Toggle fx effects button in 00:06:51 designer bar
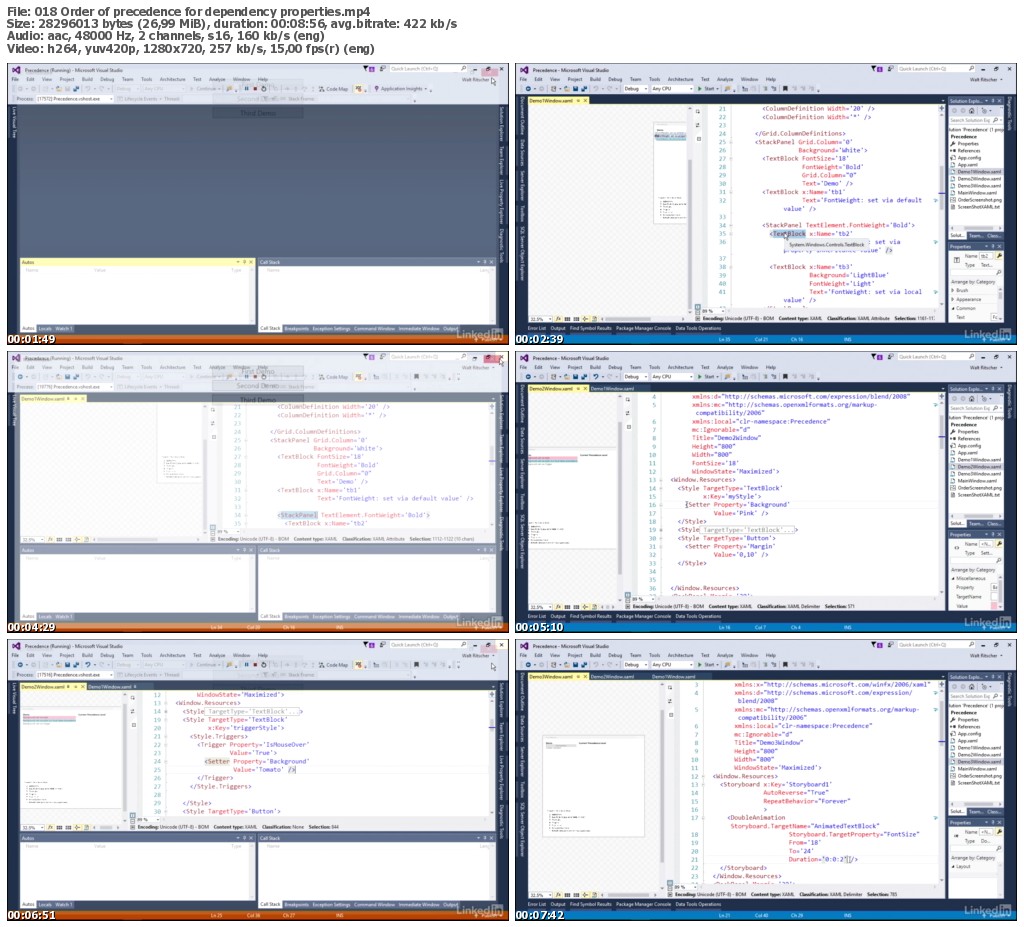 [x=50, y=828]
